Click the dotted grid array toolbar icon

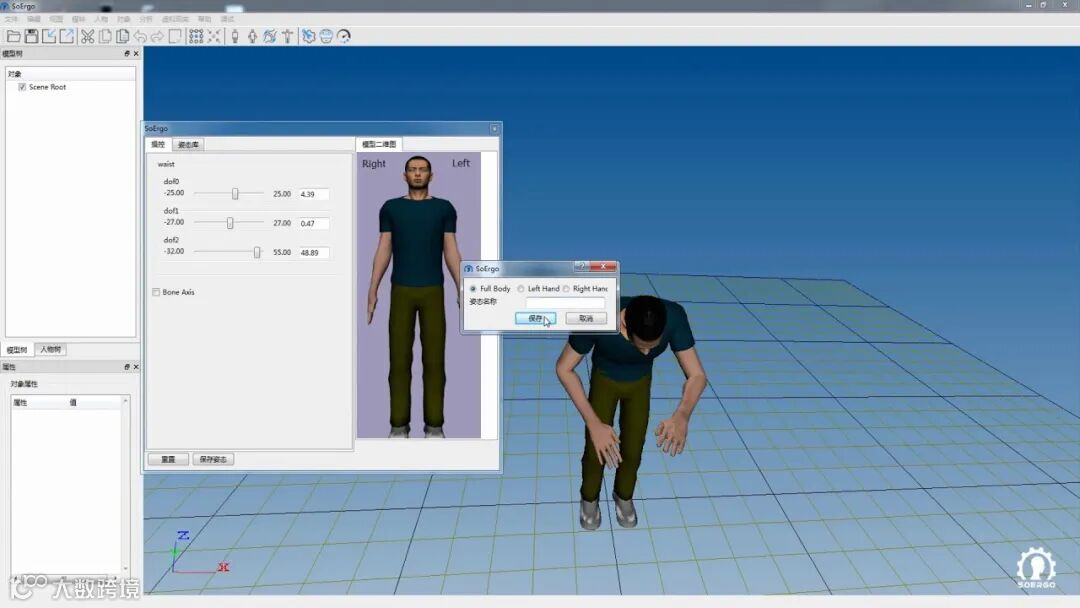click(196, 36)
